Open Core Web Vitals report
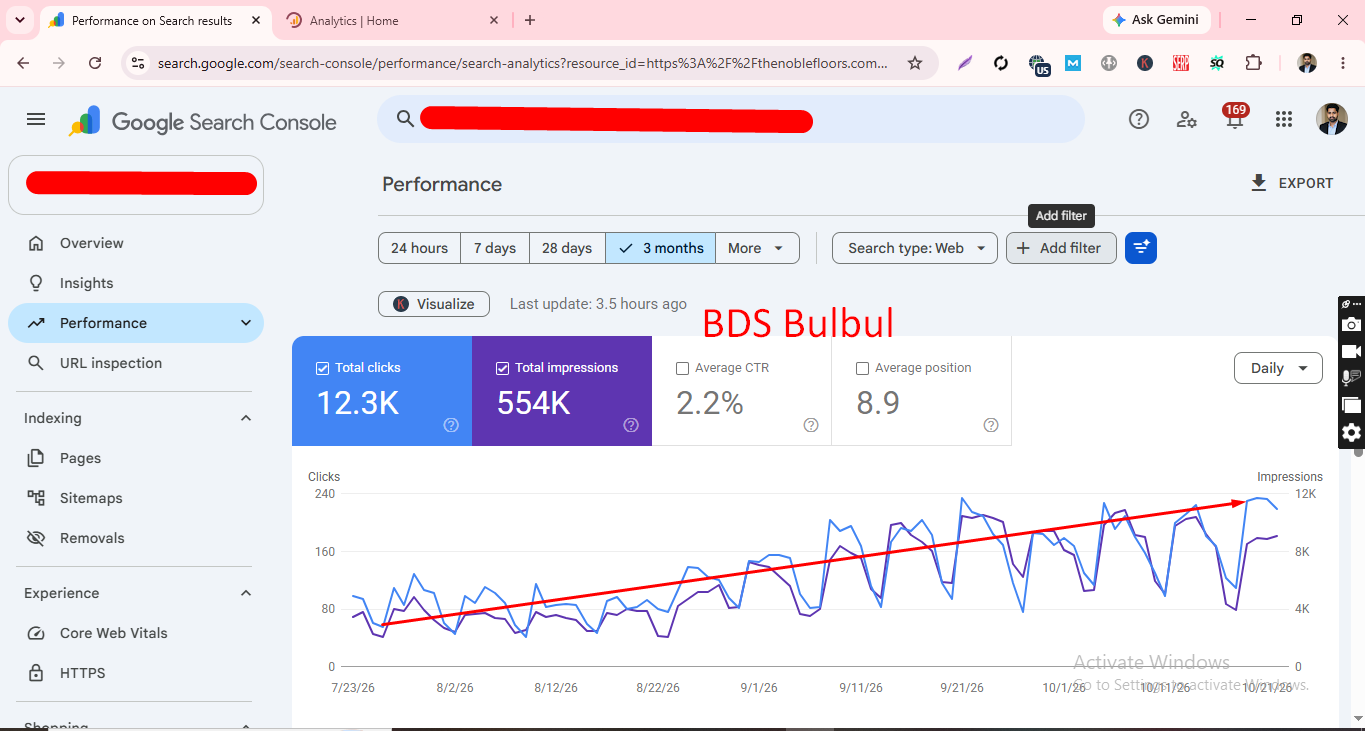Screen dimensions: 1365x731 (136, 633)
